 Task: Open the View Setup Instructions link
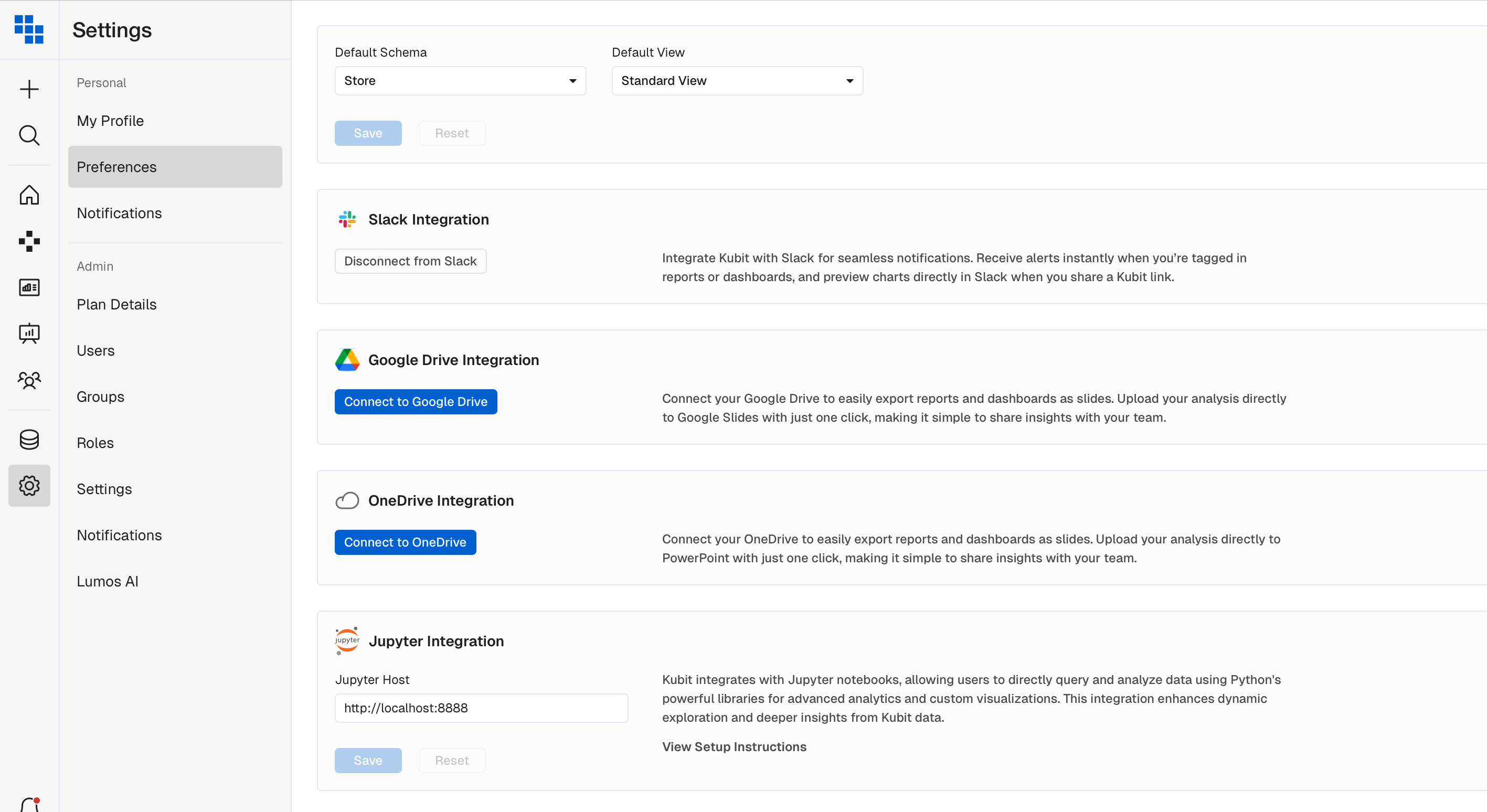734,746
